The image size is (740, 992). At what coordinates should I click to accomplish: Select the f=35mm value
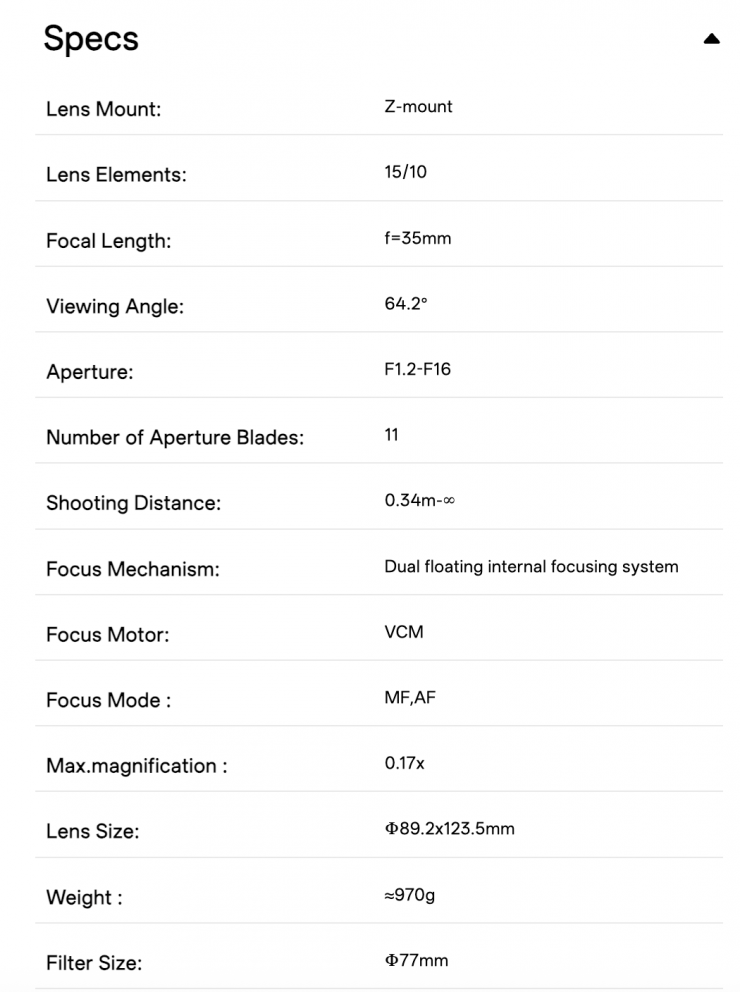[x=417, y=239]
